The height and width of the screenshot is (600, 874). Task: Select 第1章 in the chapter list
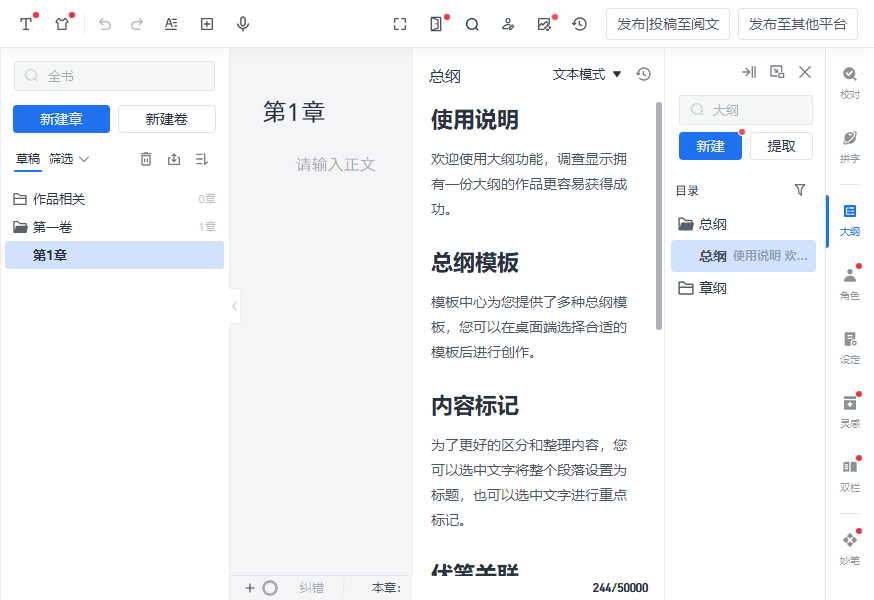(114, 255)
